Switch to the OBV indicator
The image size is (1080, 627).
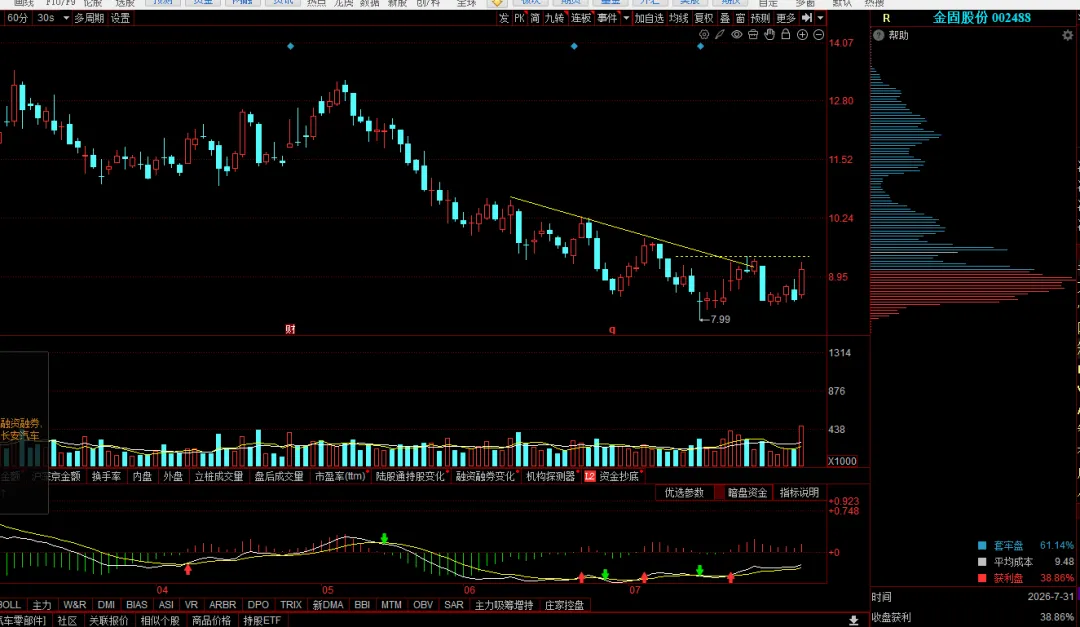coord(423,604)
